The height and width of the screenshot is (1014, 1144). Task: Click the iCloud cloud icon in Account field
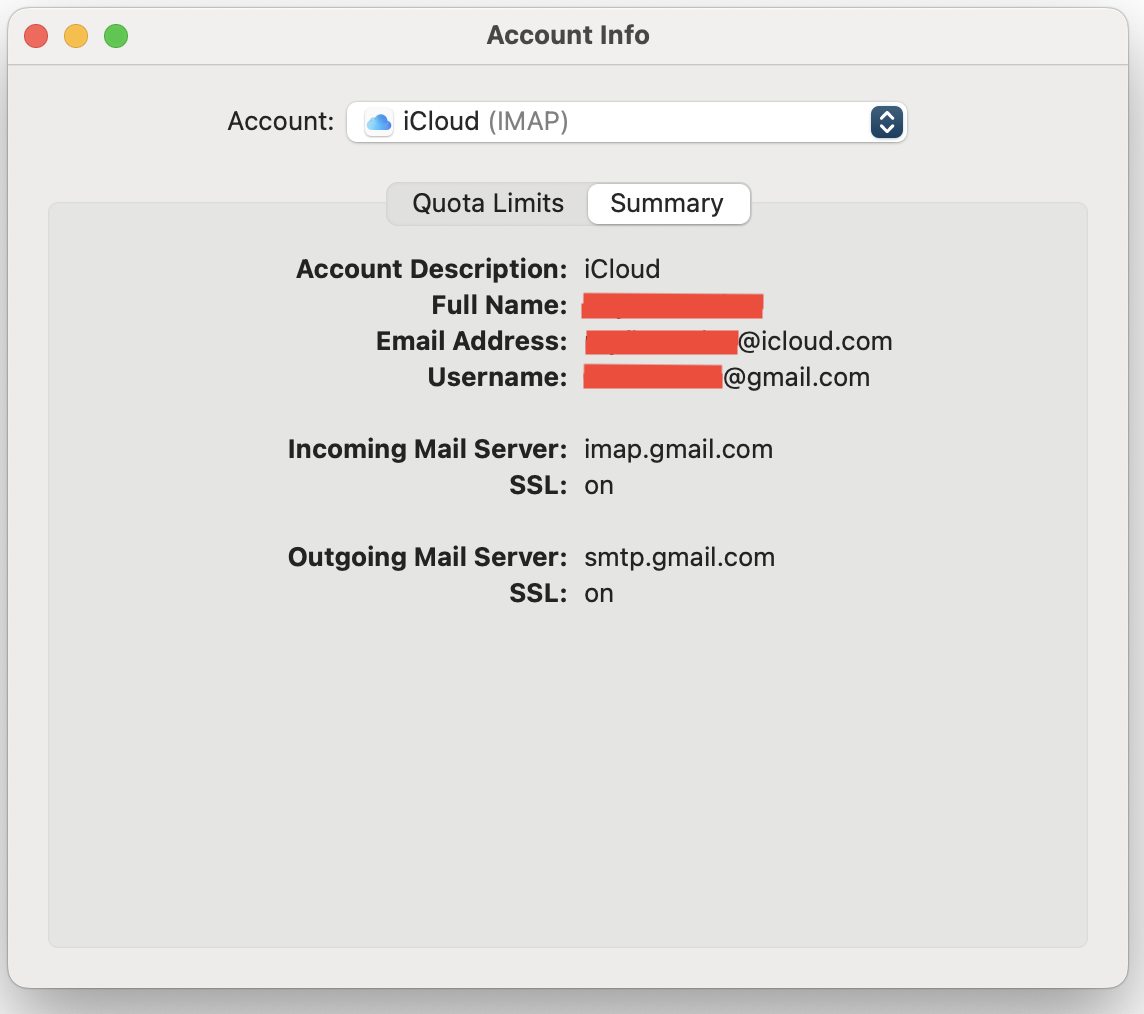point(379,122)
